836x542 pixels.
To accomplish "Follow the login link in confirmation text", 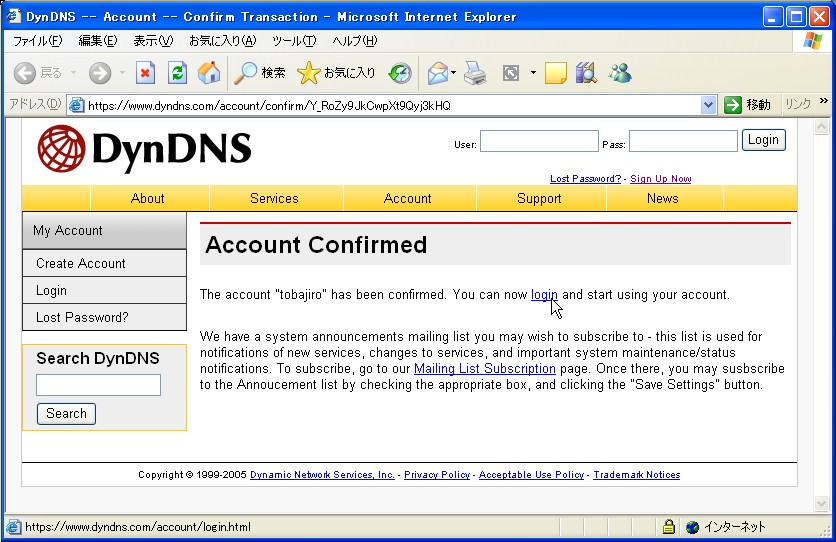I will 544,295.
